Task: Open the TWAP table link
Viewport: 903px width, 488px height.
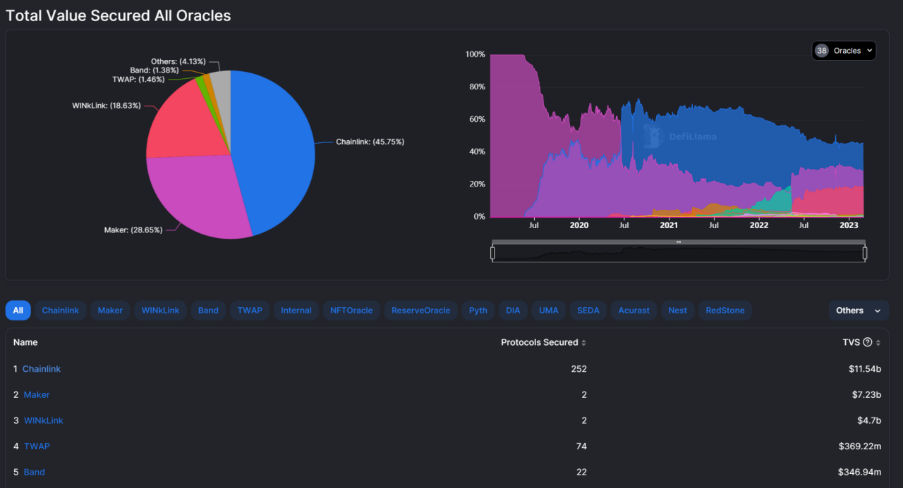Action: click(x=37, y=446)
